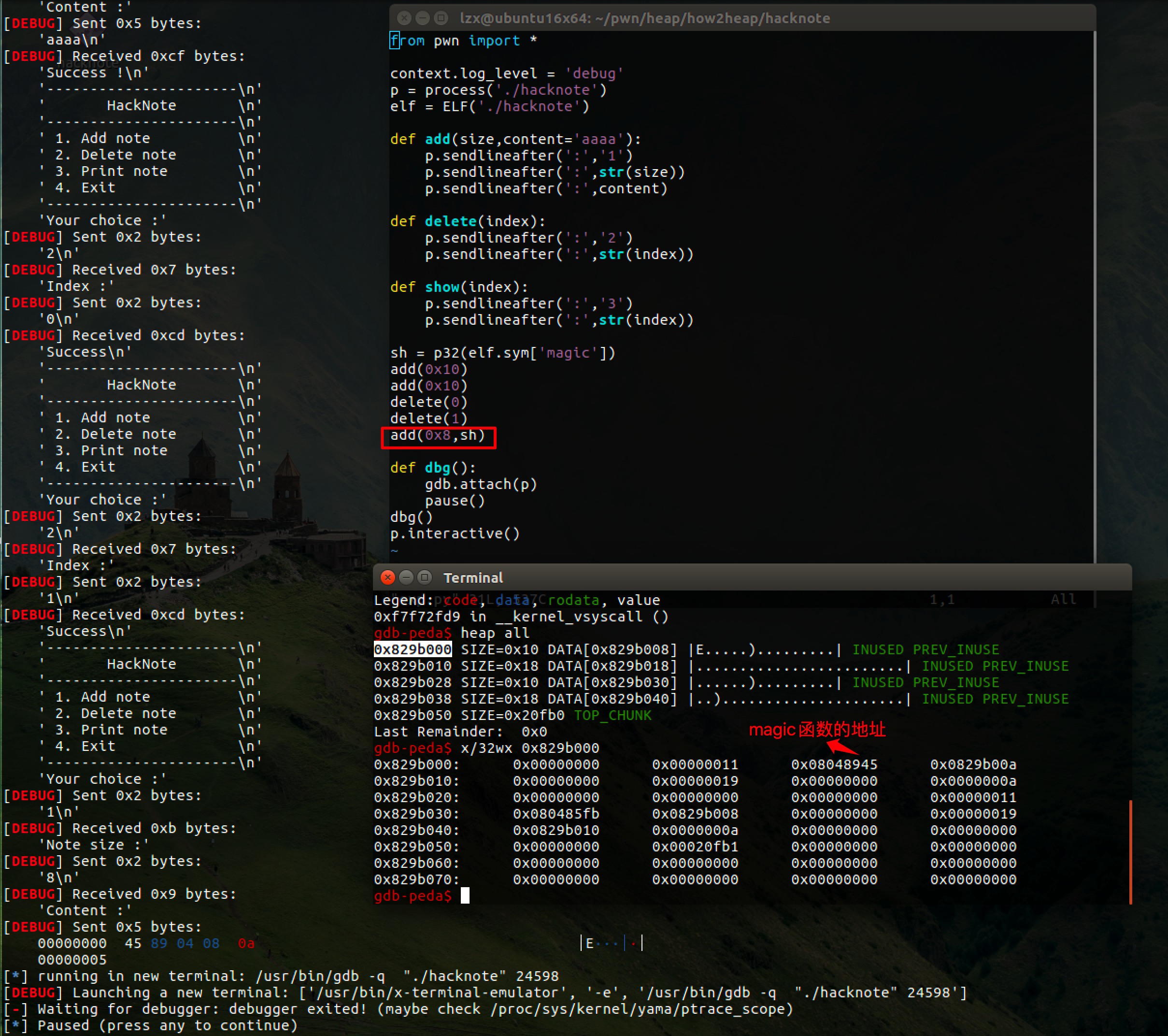Click the 'def delete(index):' line

[468, 221]
